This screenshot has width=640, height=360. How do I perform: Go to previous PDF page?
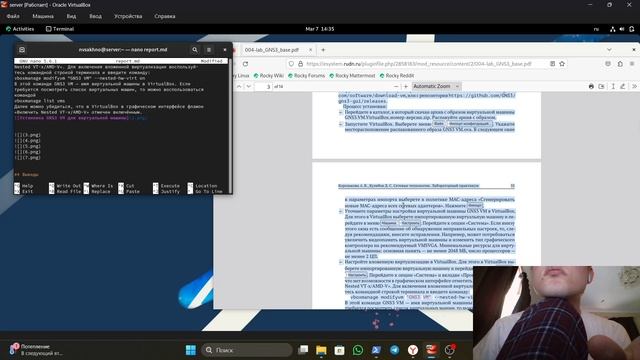pos(239,86)
